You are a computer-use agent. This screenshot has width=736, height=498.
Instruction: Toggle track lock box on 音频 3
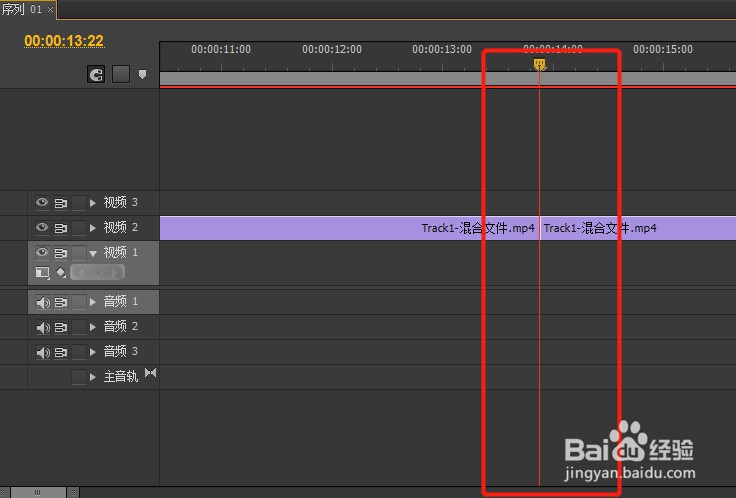coord(79,352)
